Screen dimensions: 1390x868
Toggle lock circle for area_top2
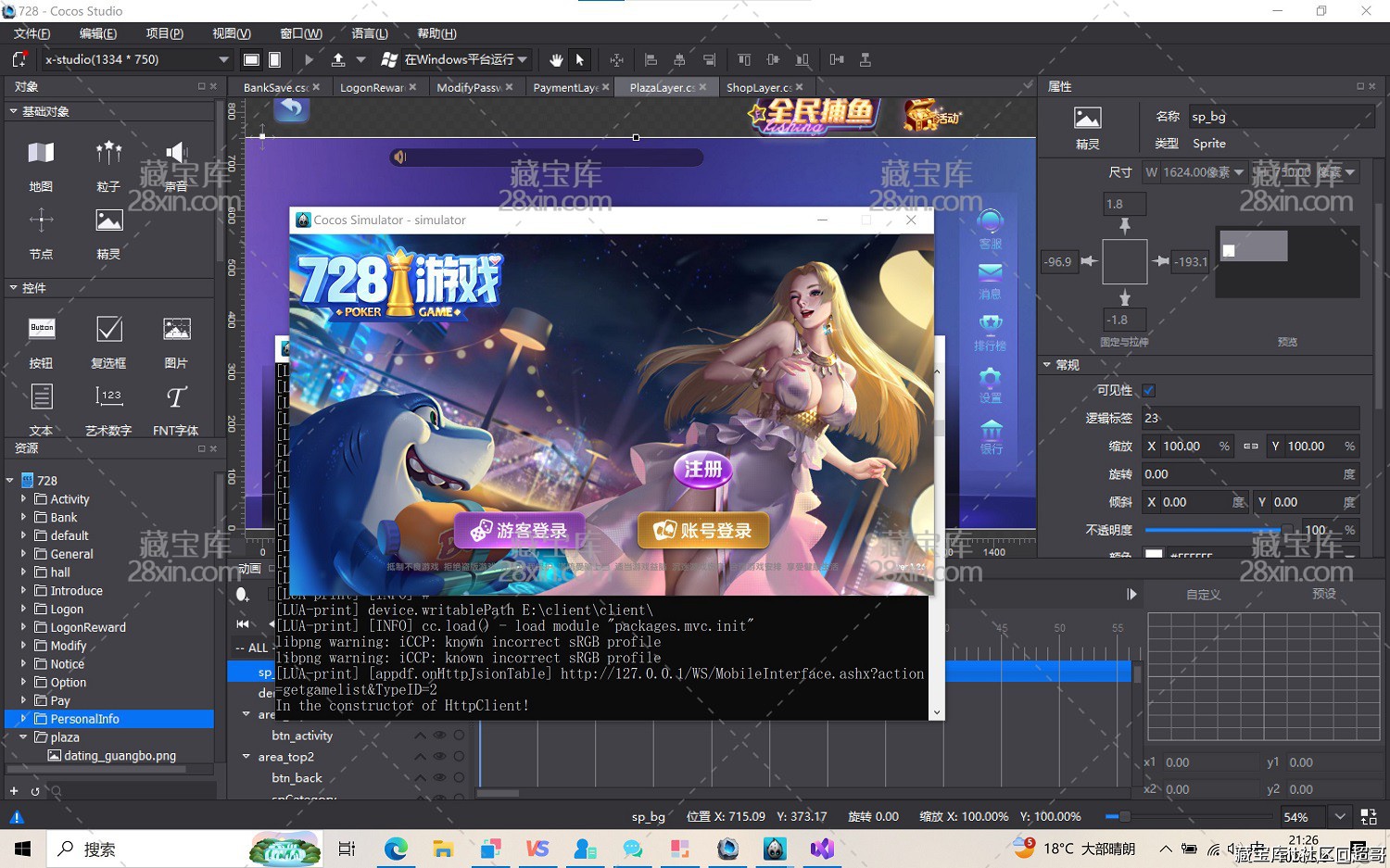(x=459, y=757)
